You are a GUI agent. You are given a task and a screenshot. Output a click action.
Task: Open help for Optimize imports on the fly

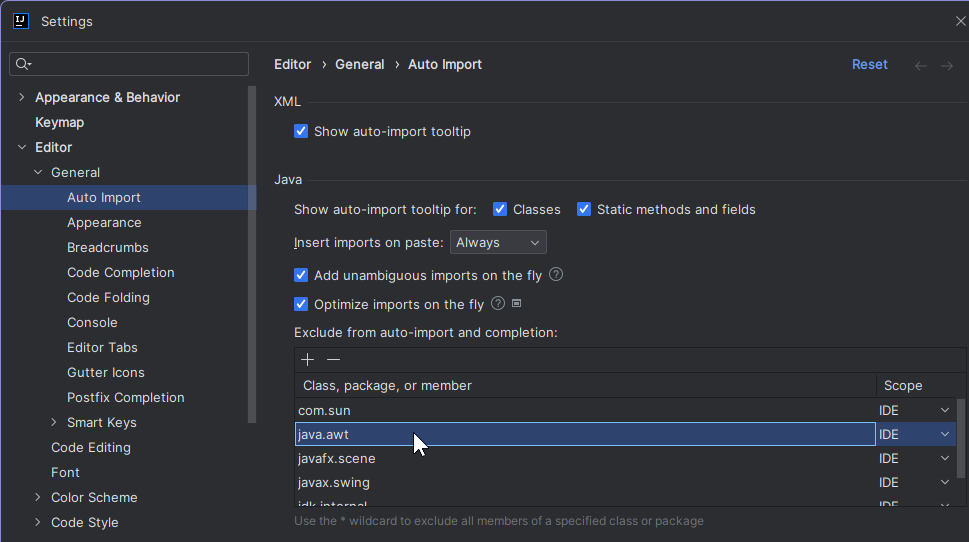(x=497, y=303)
